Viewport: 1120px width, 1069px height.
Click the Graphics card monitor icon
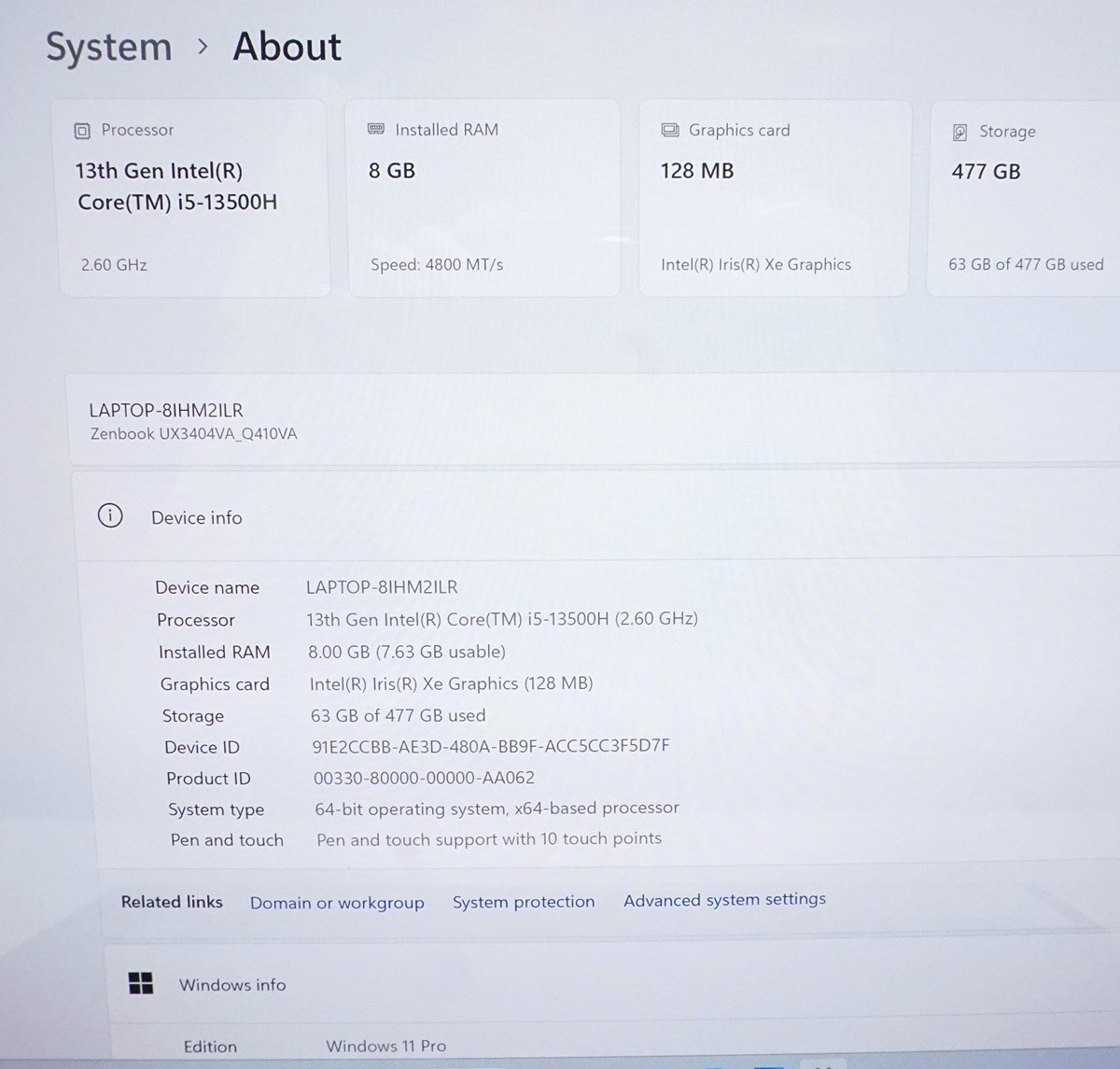pyautogui.click(x=670, y=130)
